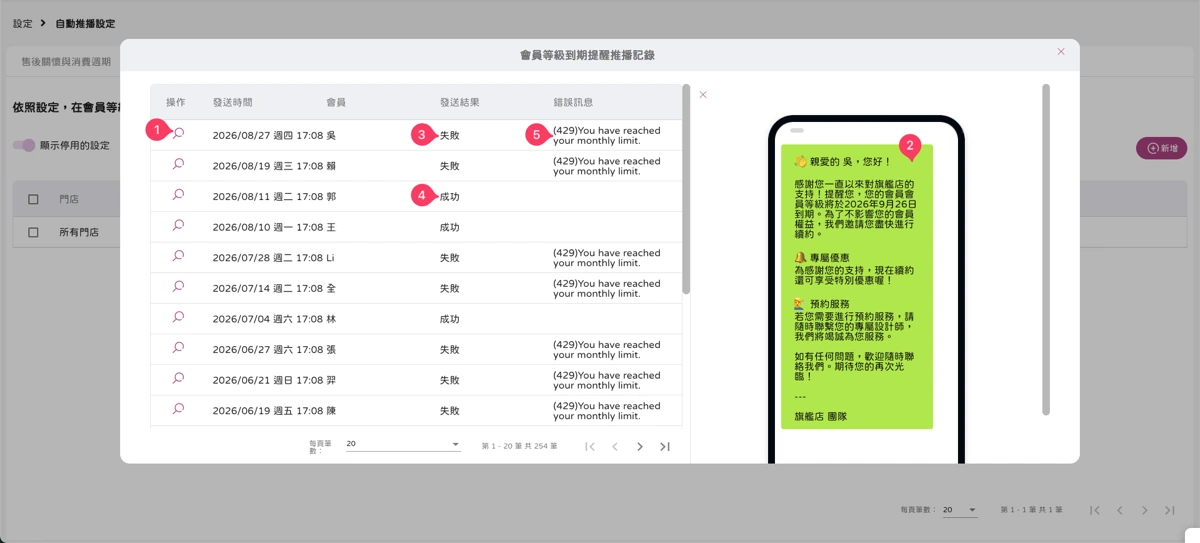
Task: Go to previous page in background pagination
Action: pos(1120,510)
